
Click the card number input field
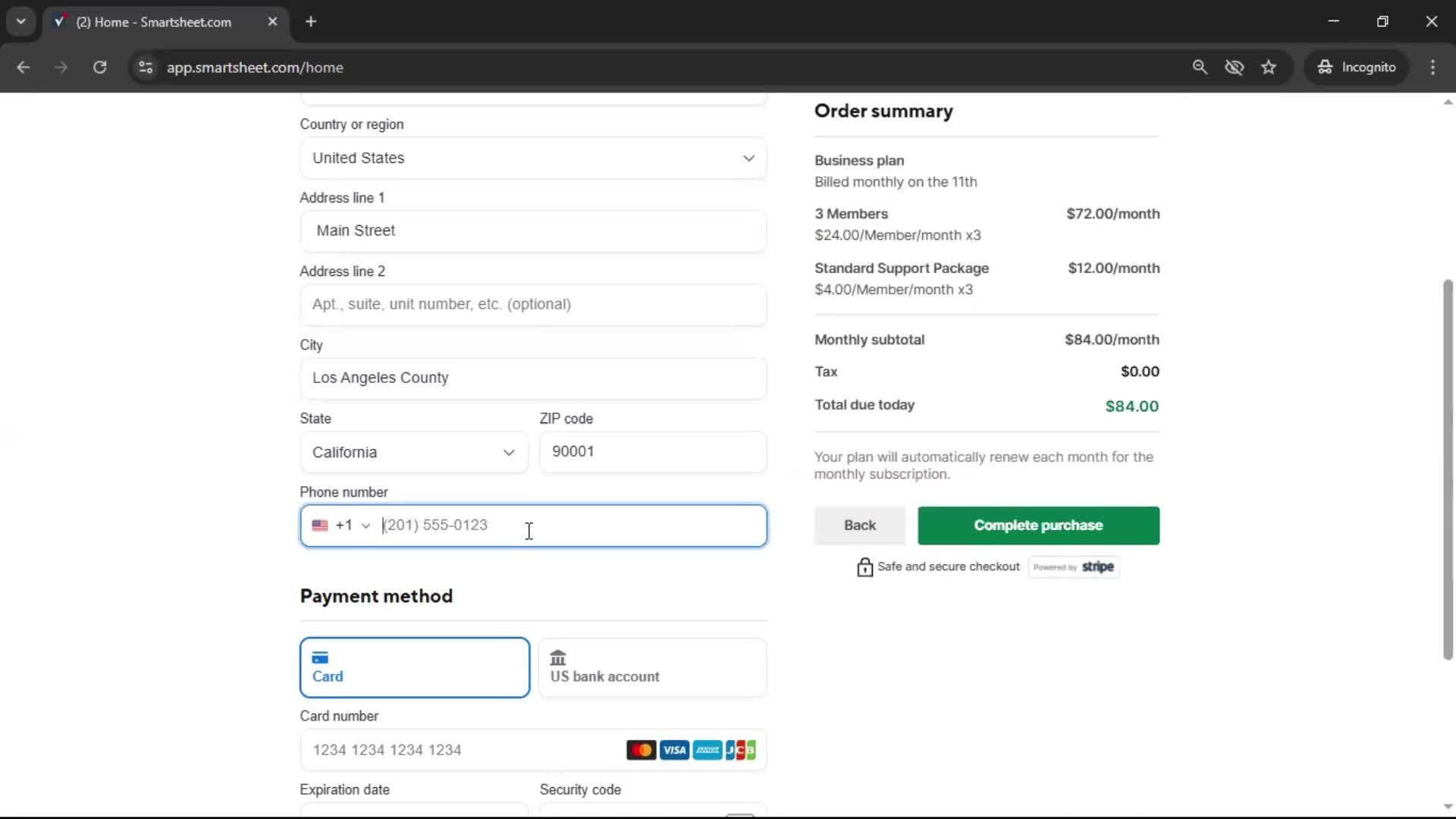455,749
